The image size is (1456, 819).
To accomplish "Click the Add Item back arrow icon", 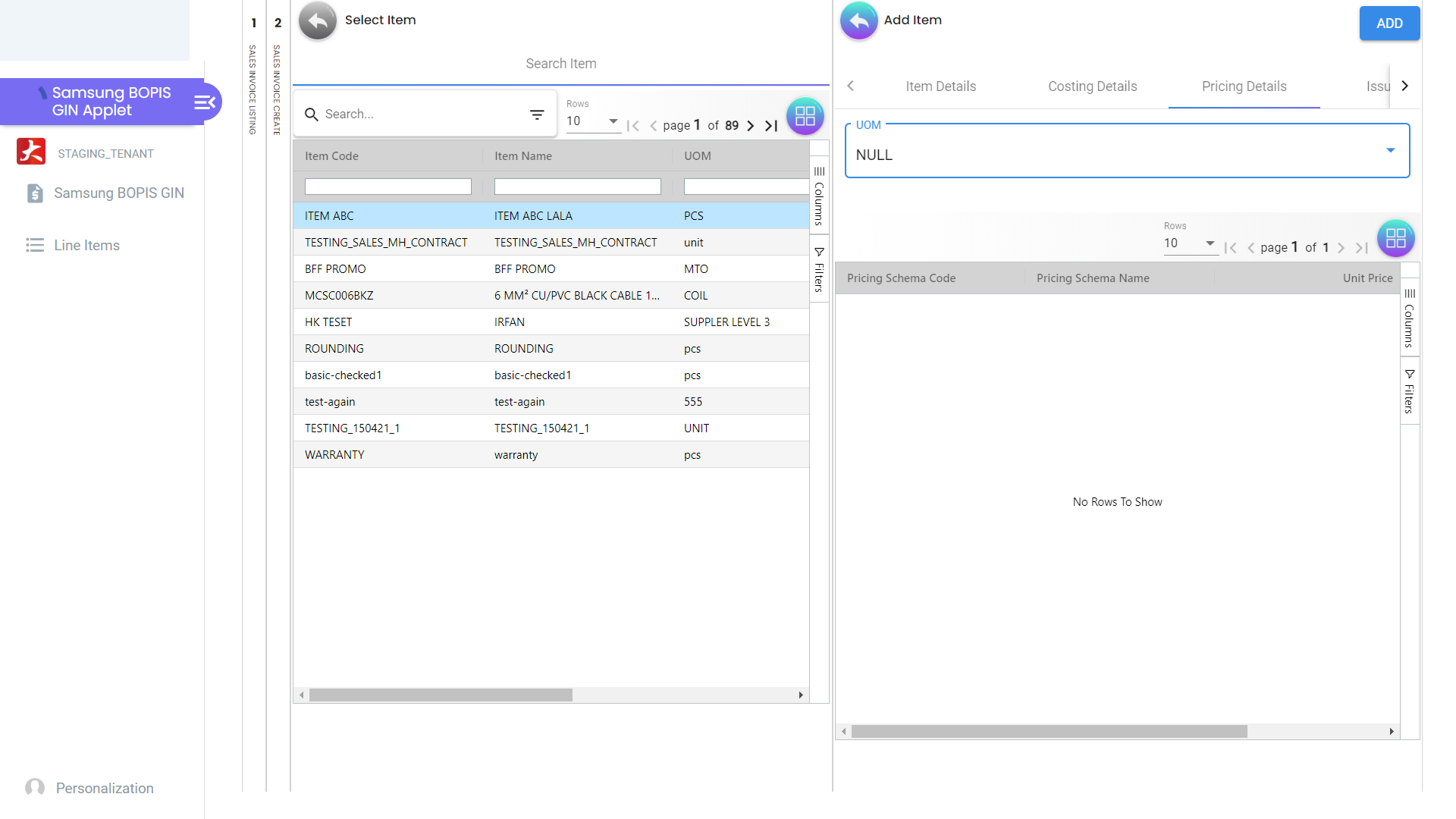I will (x=858, y=20).
